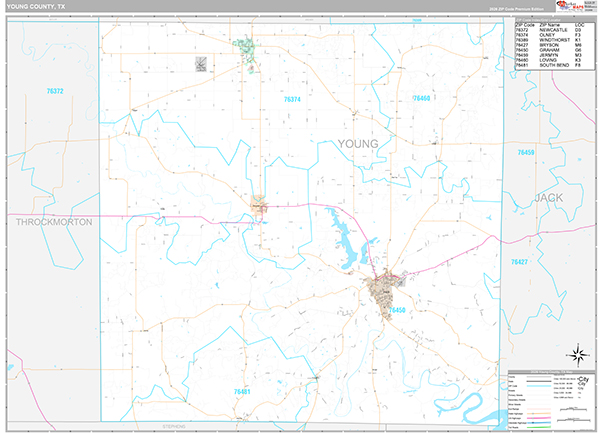The image size is (600, 433).
Task: Click the blue 76481 ZIP label on the map
Action: [242, 392]
